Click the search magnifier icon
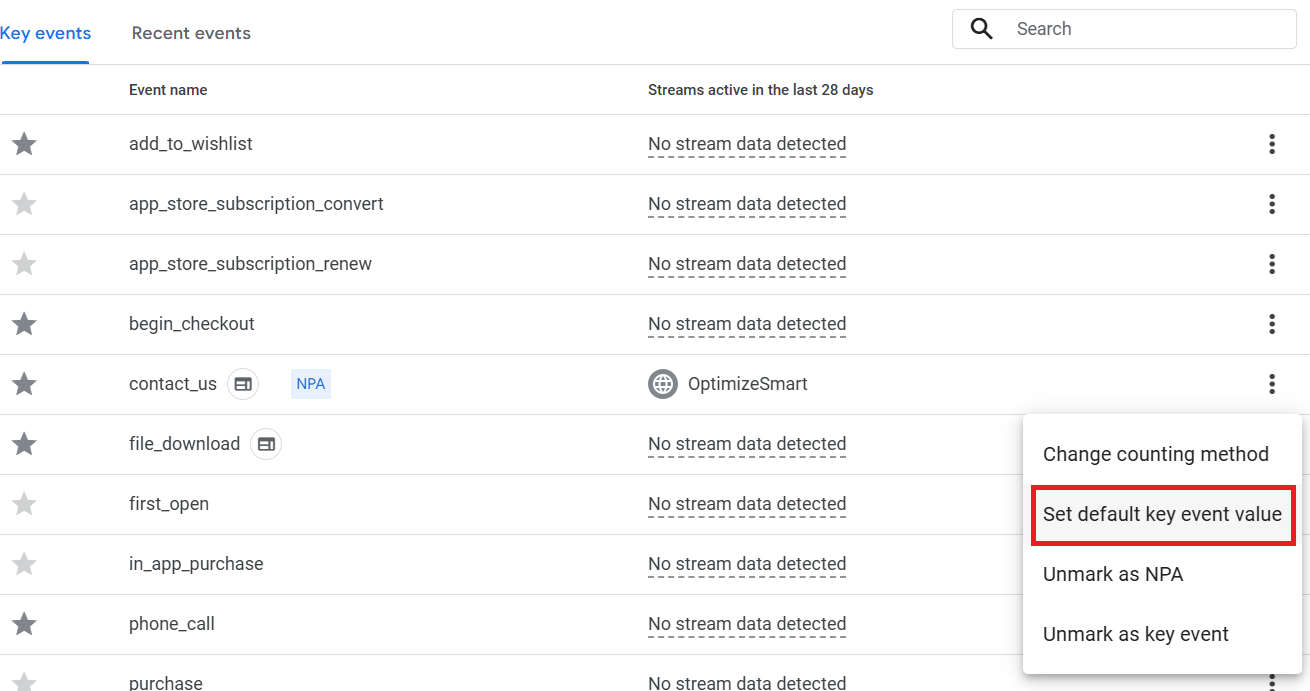 (982, 29)
